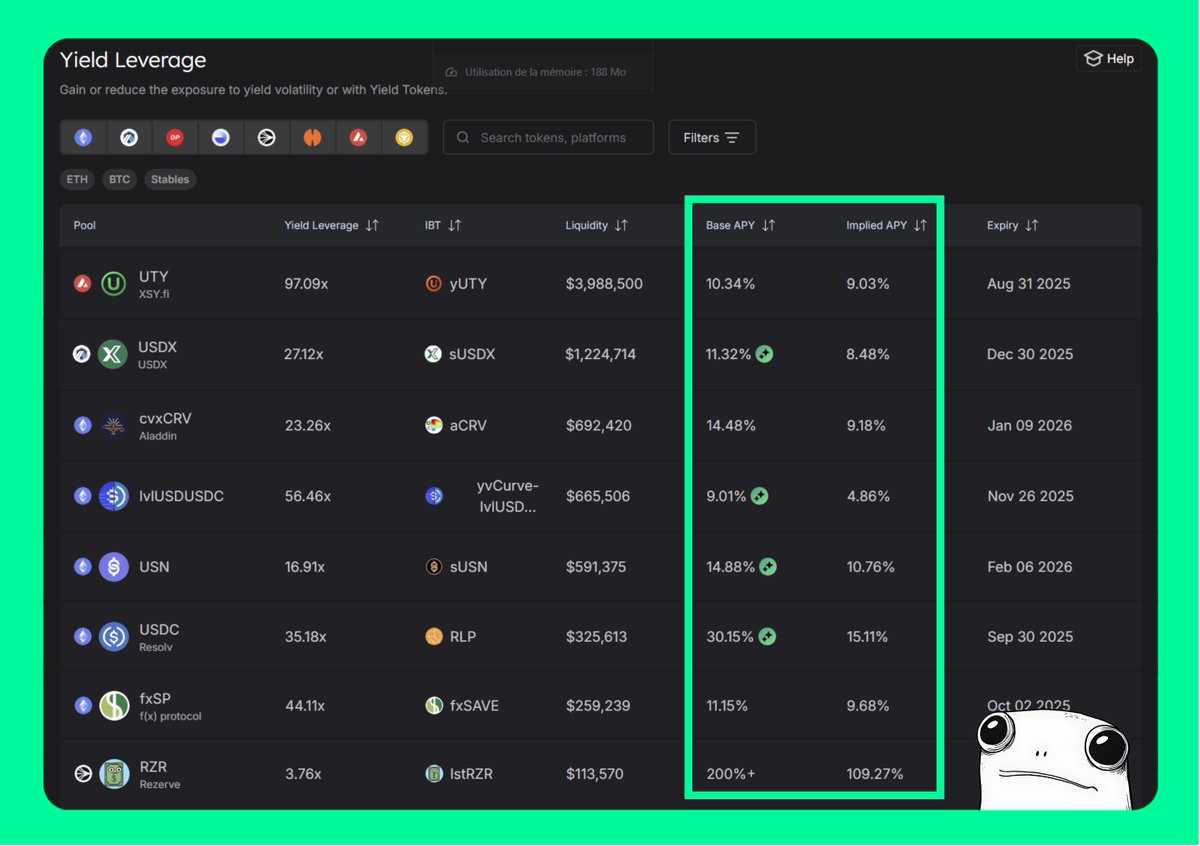Toggle the ETH category chip

(77, 180)
